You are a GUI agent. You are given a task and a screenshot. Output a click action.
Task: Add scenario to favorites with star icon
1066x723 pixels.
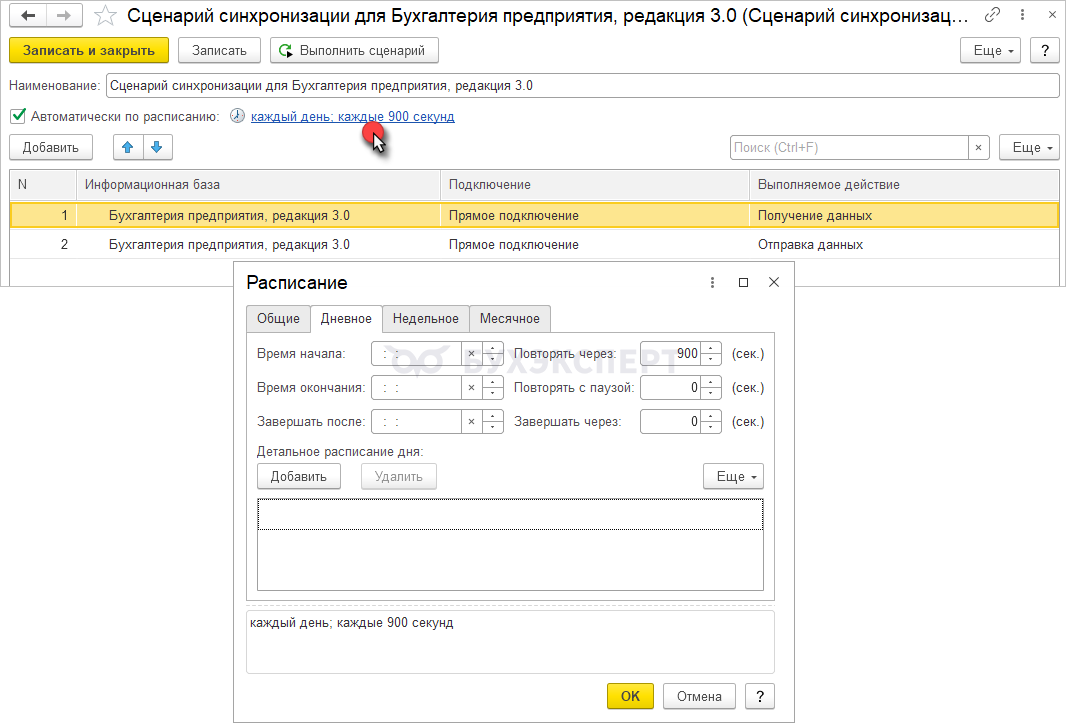105,16
